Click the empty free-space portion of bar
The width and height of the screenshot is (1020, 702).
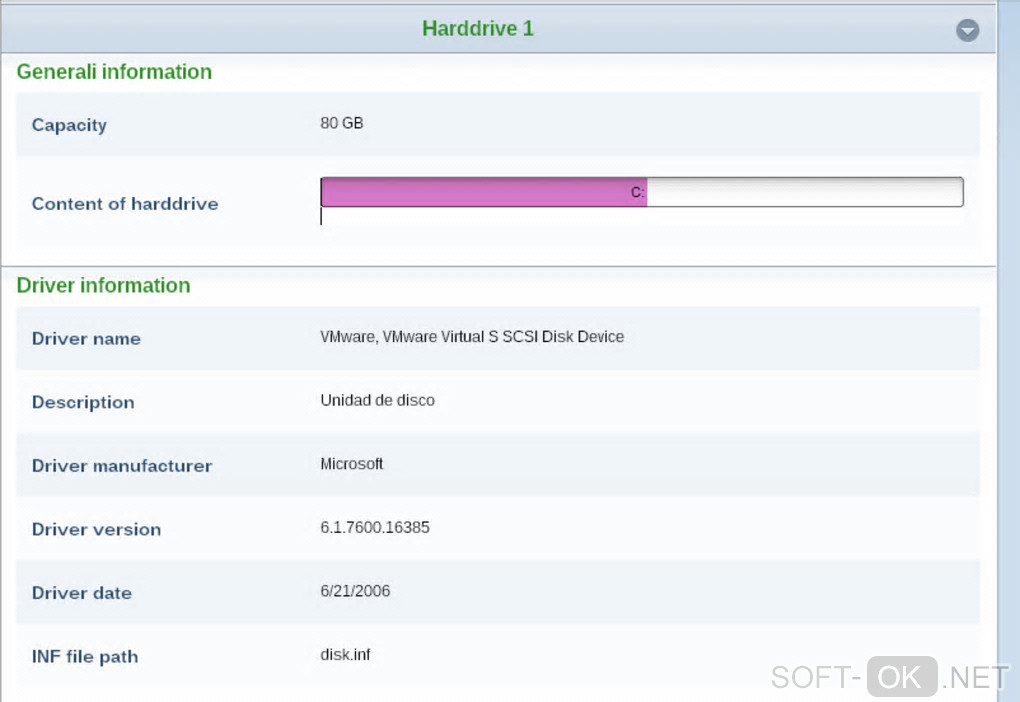(x=805, y=192)
